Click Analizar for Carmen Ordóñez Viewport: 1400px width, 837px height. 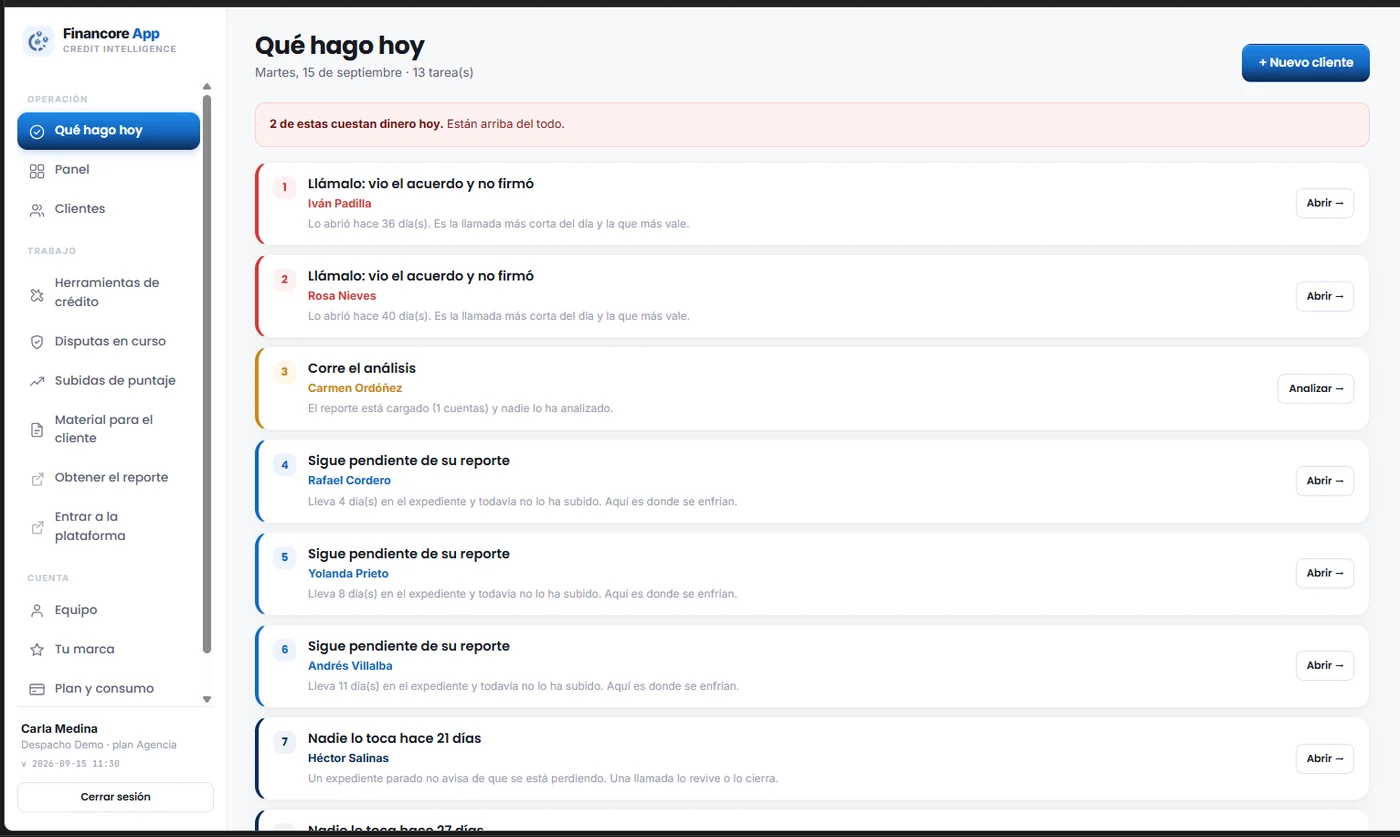click(1316, 388)
